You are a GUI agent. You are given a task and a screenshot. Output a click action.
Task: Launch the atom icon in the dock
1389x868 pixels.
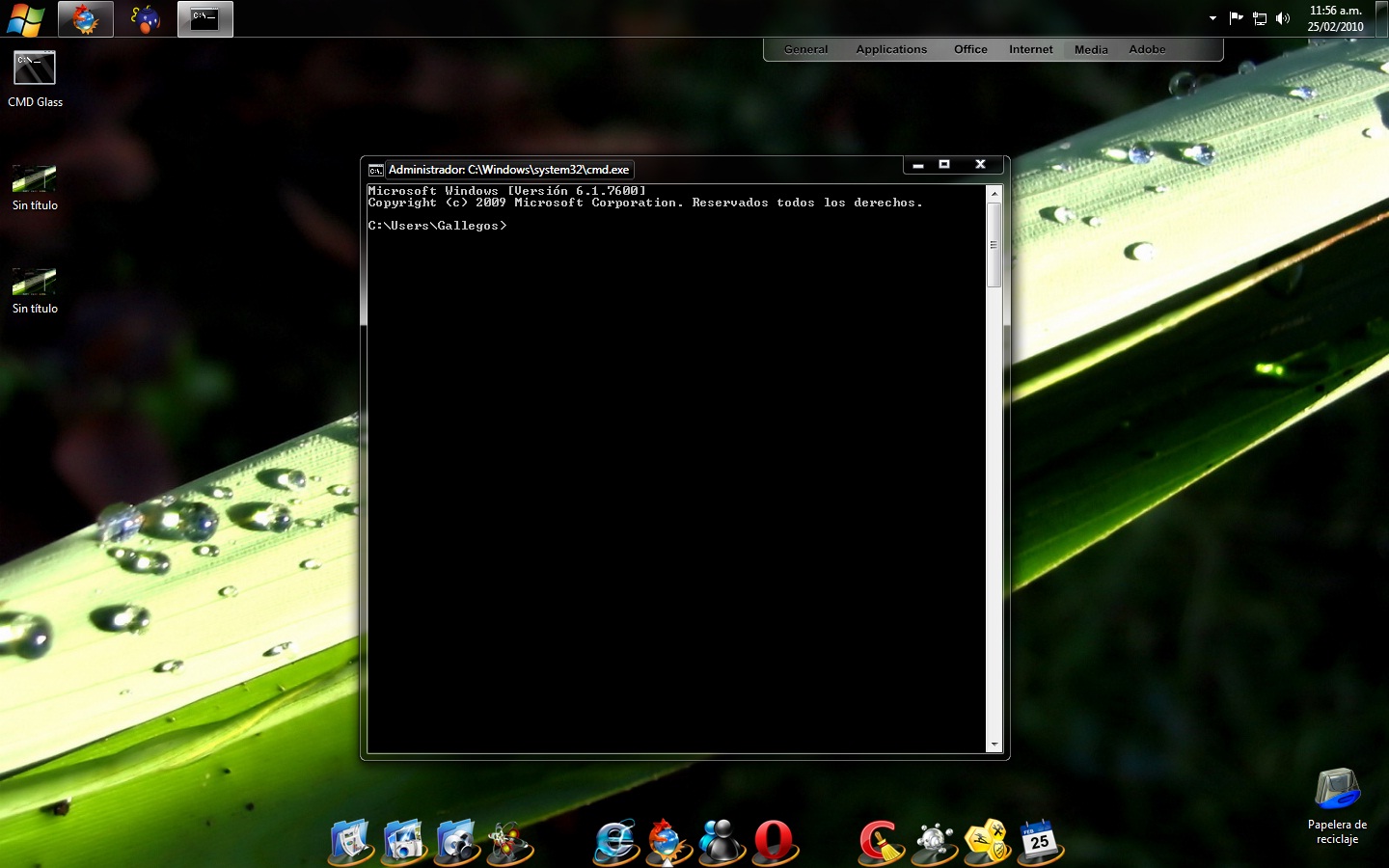click(510, 842)
